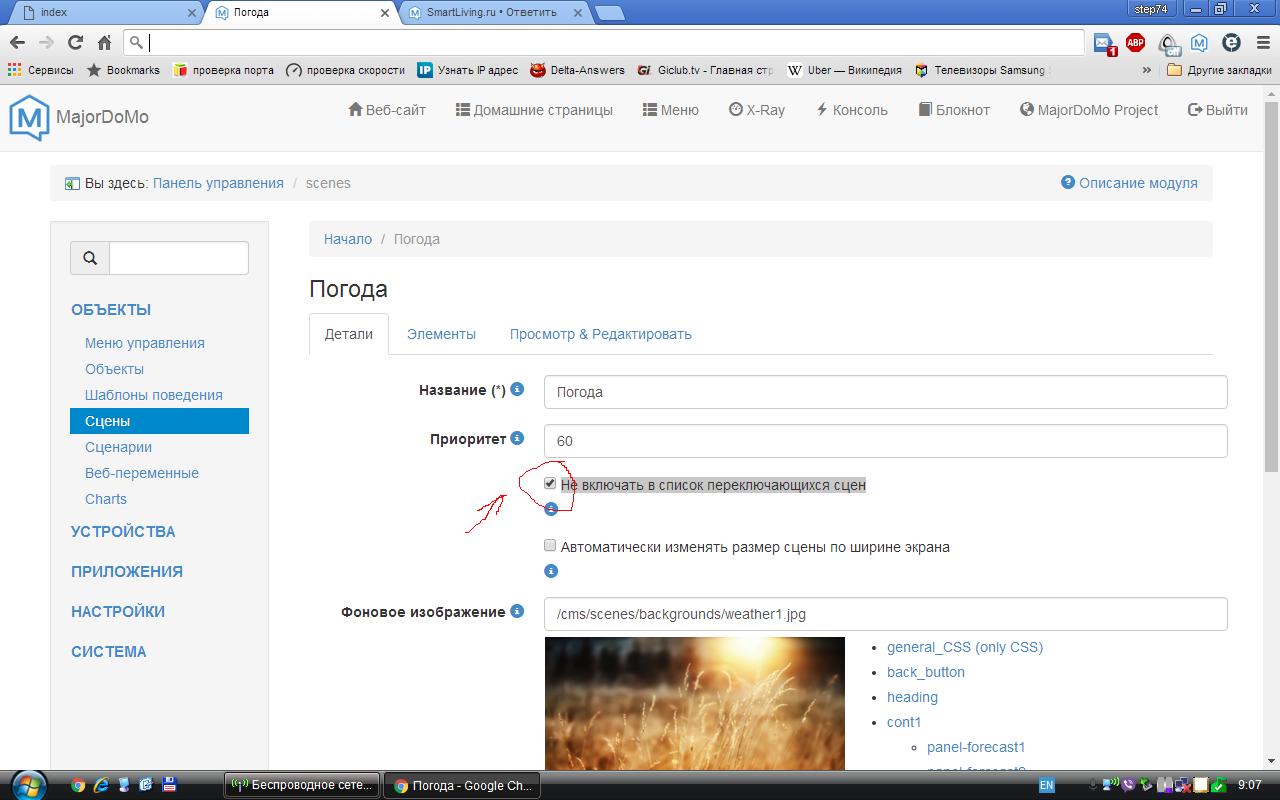Viewport: 1280px width, 800px height.
Task: Click info icon beside Фоновое изображение
Action: tap(517, 611)
